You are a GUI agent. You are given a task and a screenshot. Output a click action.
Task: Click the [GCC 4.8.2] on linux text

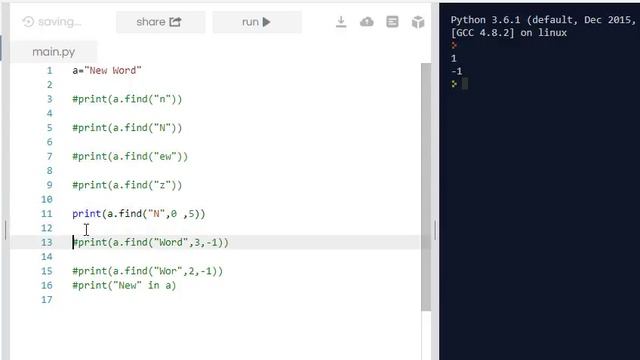[x=509, y=33]
